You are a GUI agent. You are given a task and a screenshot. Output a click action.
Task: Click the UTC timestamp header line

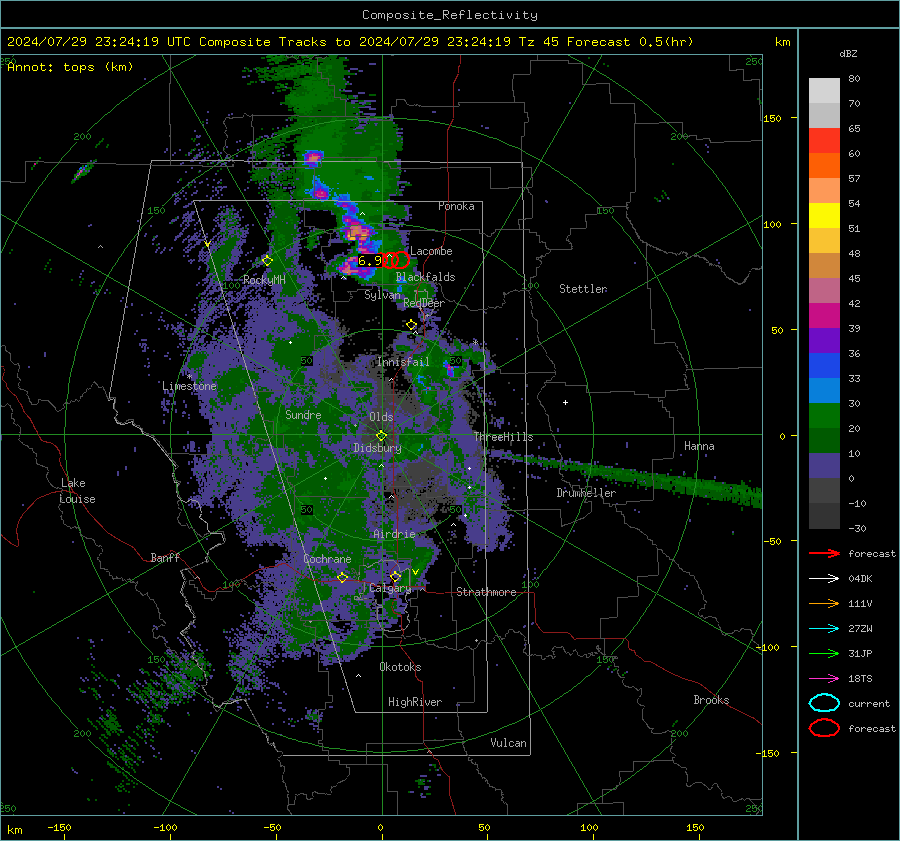(x=350, y=42)
